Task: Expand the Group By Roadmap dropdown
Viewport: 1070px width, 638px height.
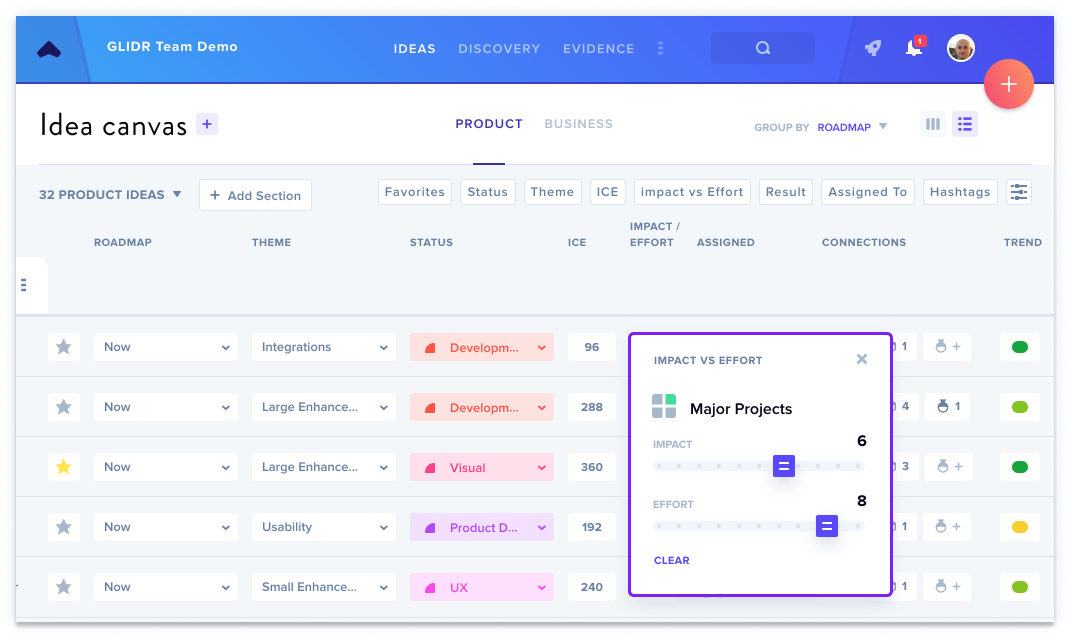Action: point(852,127)
